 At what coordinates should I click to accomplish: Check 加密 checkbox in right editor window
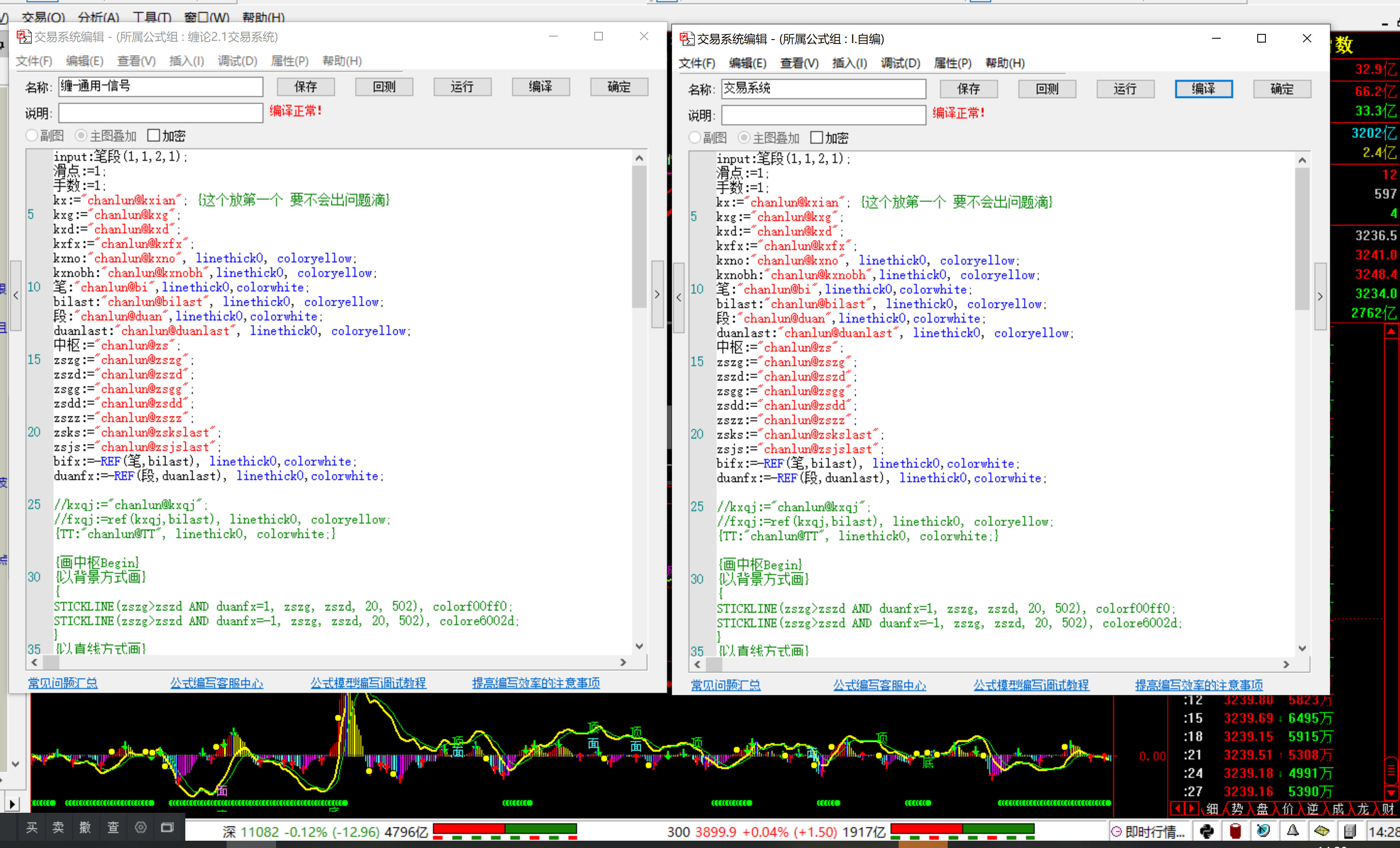817,138
